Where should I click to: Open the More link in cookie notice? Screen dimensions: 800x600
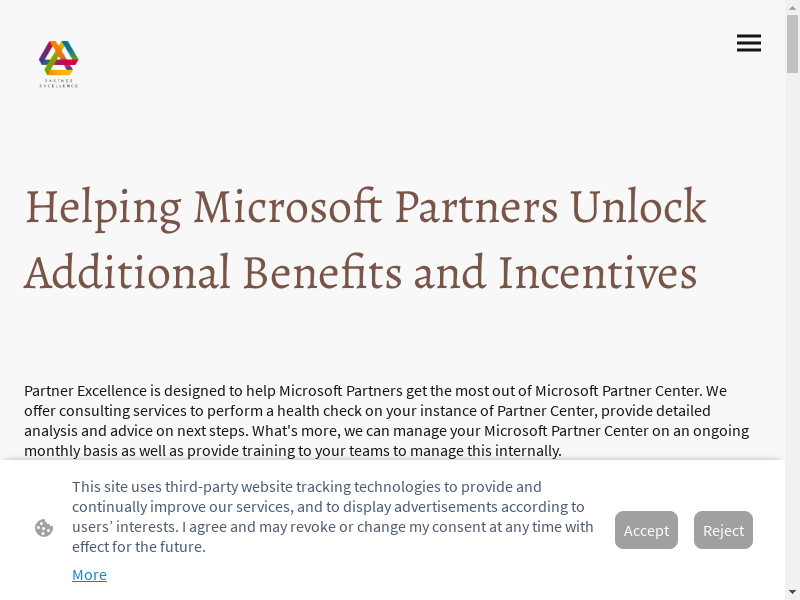click(89, 574)
